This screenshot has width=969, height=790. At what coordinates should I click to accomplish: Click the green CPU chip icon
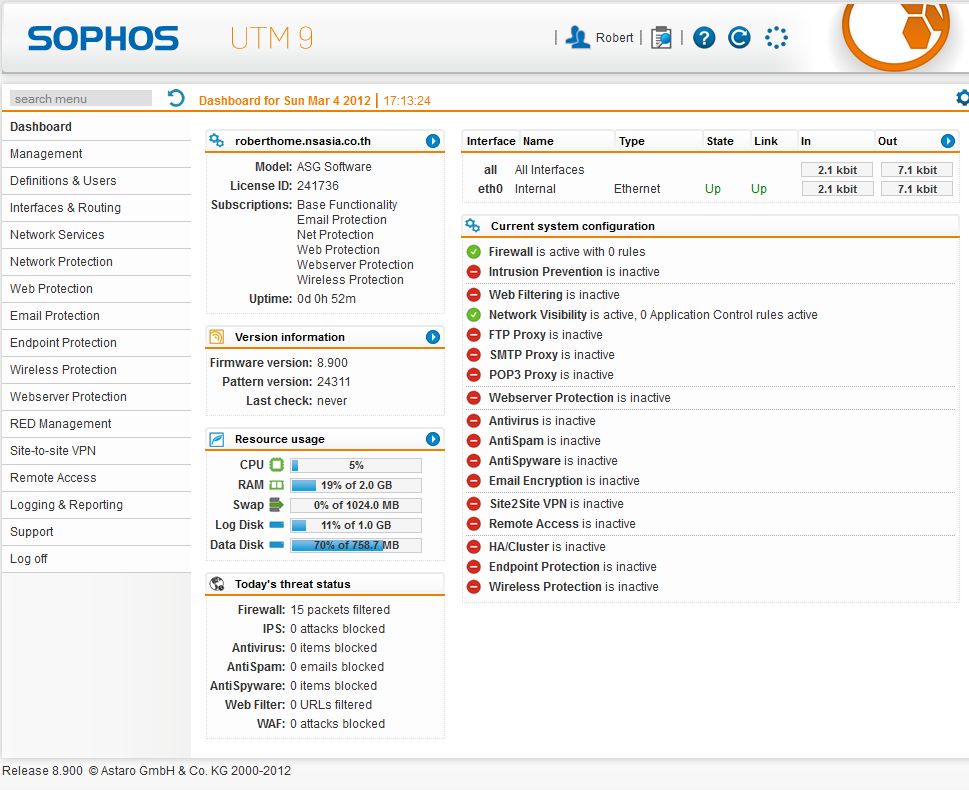[x=277, y=465]
